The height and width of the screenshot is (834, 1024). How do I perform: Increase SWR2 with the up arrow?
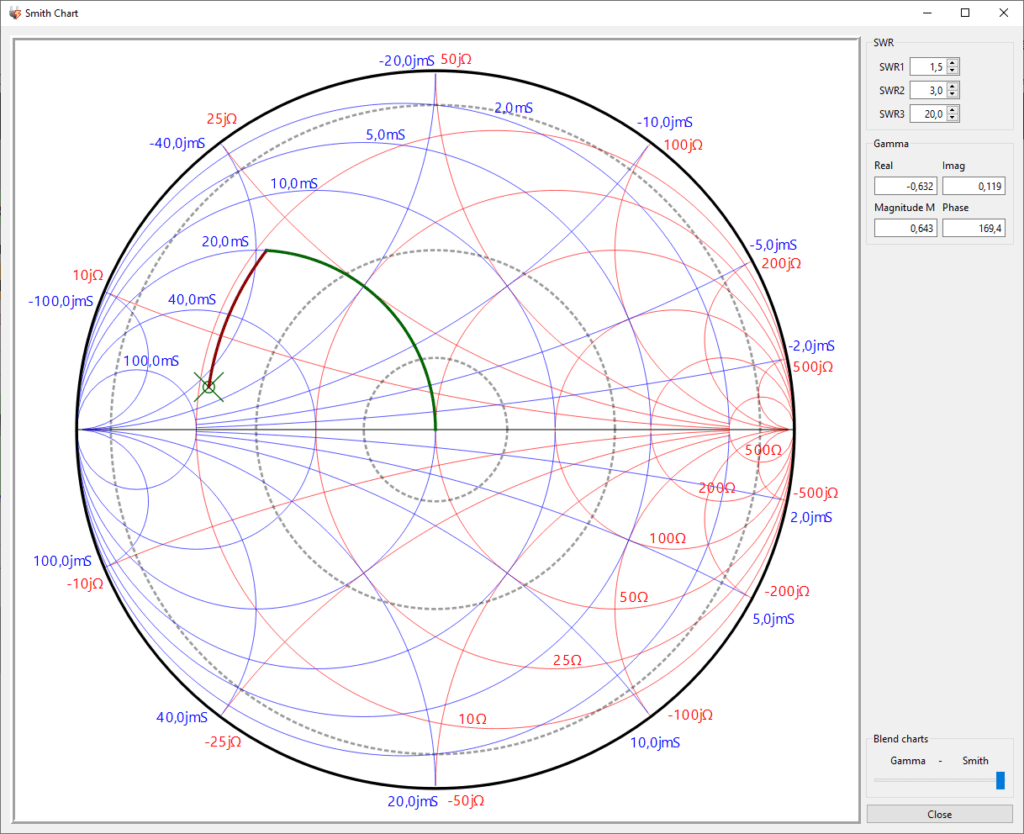click(x=953, y=87)
